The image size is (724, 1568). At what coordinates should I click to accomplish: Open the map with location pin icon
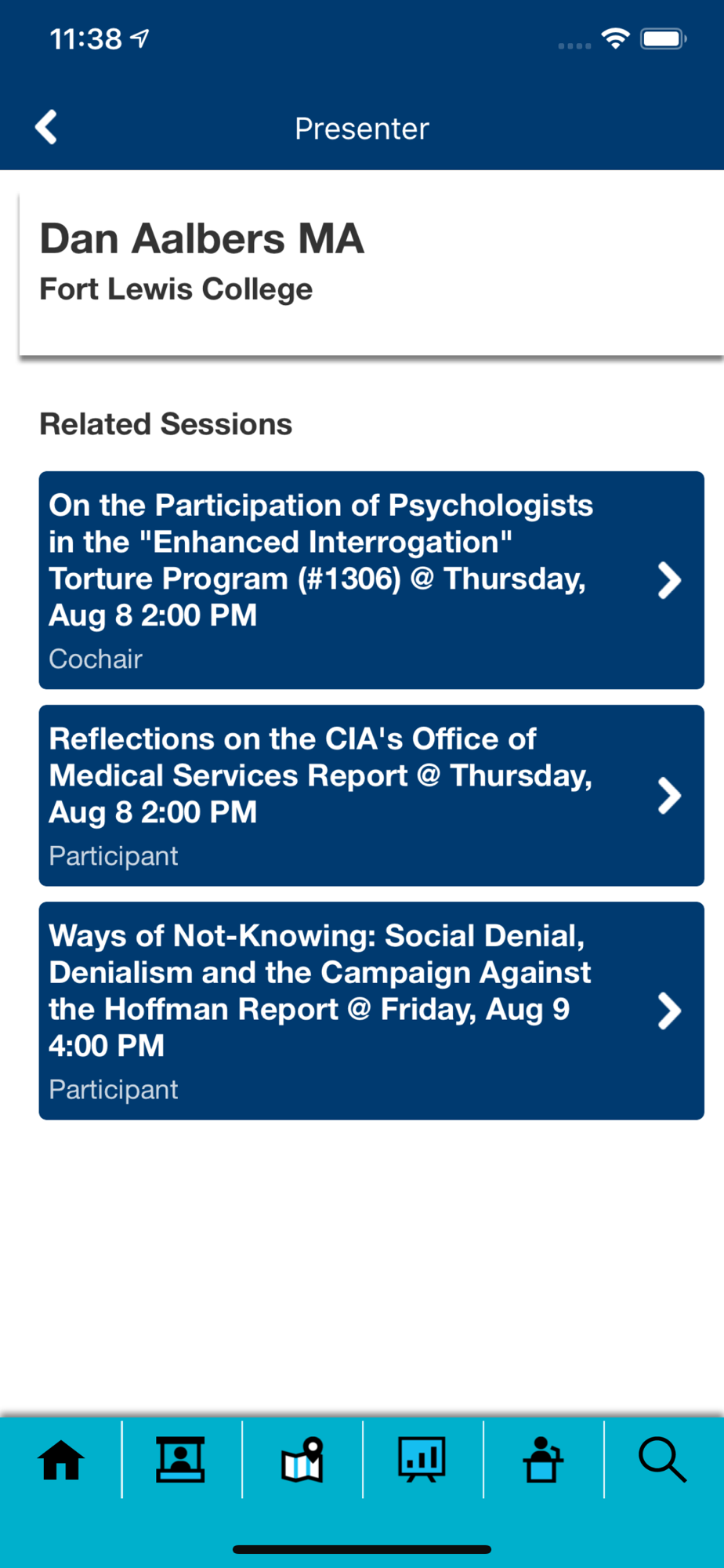(x=302, y=1460)
